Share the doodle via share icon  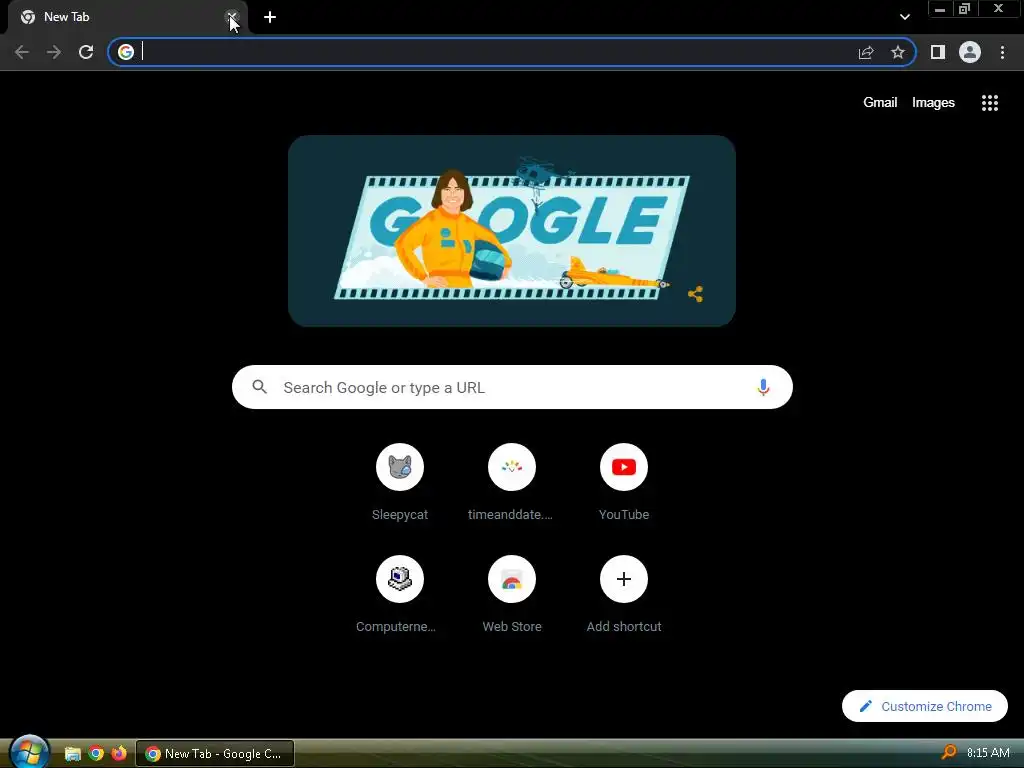[x=696, y=294]
